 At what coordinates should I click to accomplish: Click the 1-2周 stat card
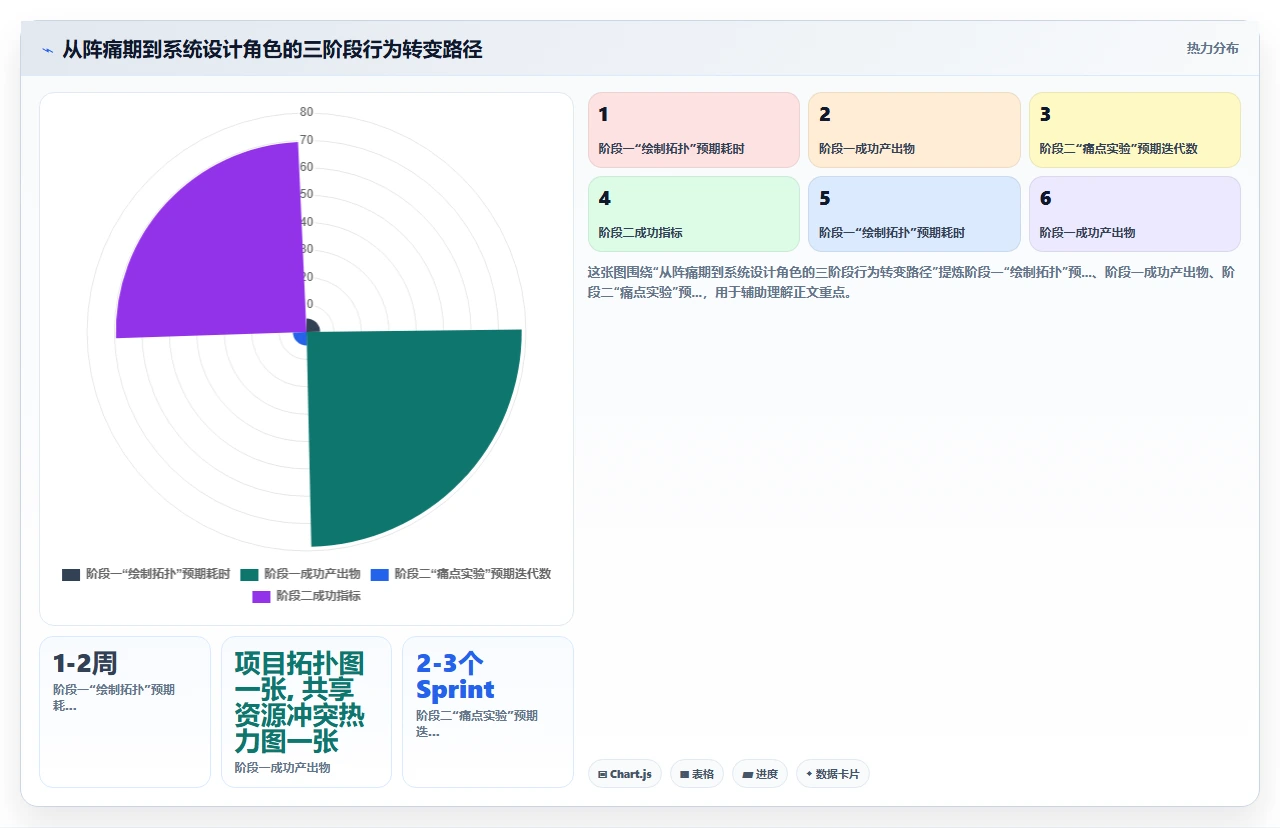[125, 712]
